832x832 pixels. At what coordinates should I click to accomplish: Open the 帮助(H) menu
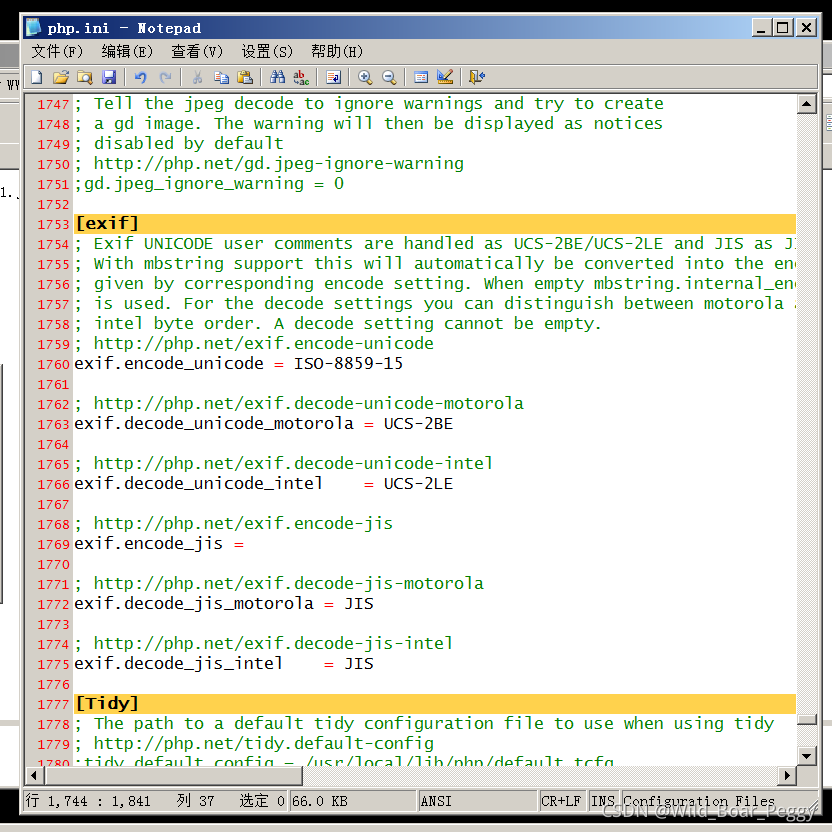pyautogui.click(x=337, y=51)
